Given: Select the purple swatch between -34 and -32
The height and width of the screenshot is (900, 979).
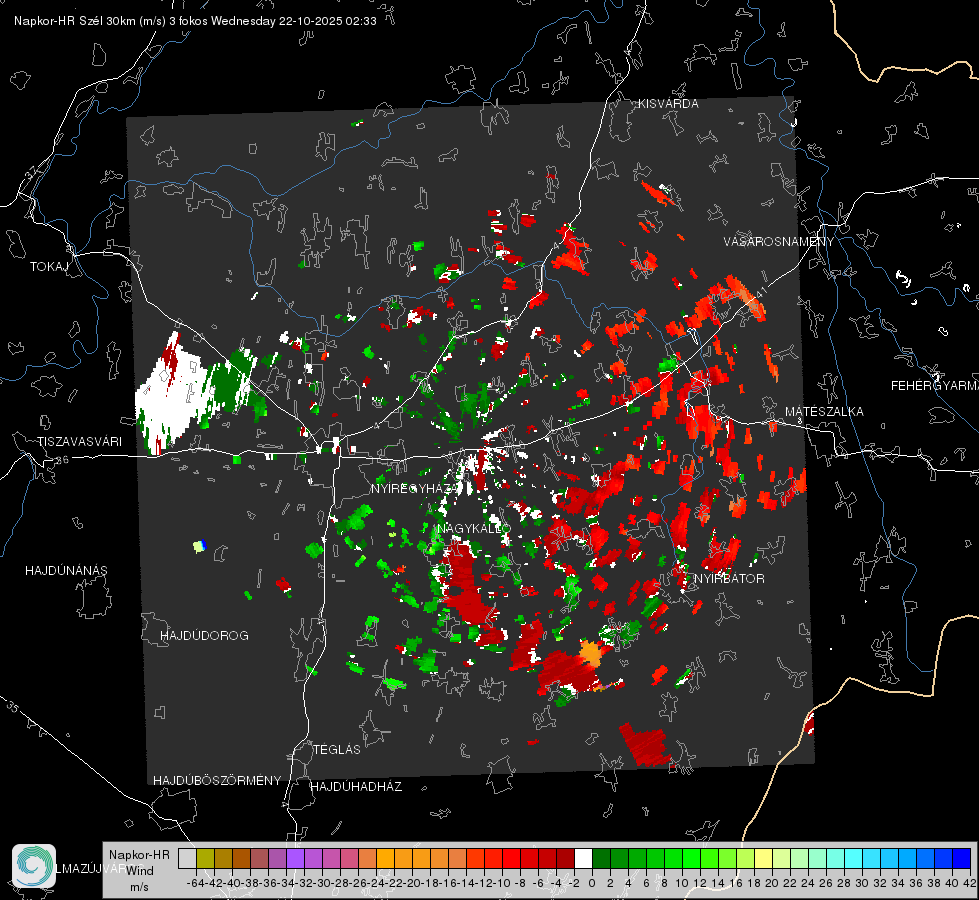Looking at the screenshot, I should click(295, 858).
